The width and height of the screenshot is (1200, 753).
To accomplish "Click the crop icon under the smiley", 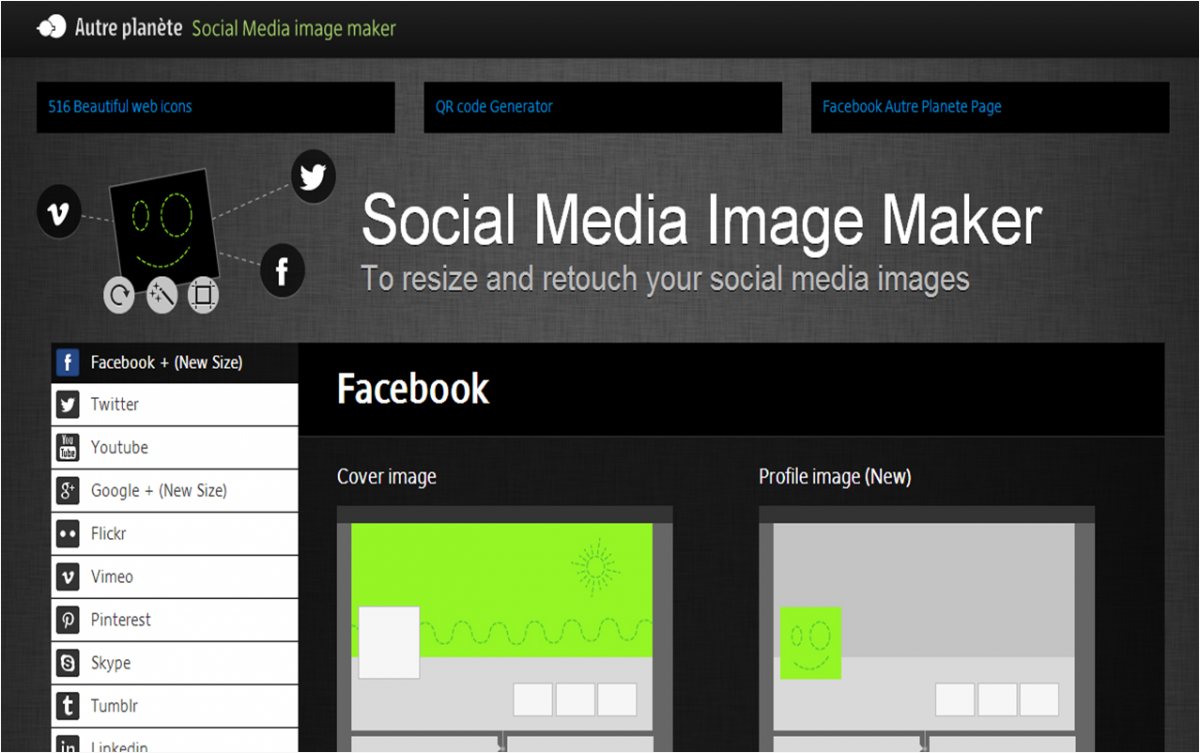I will point(203,296).
